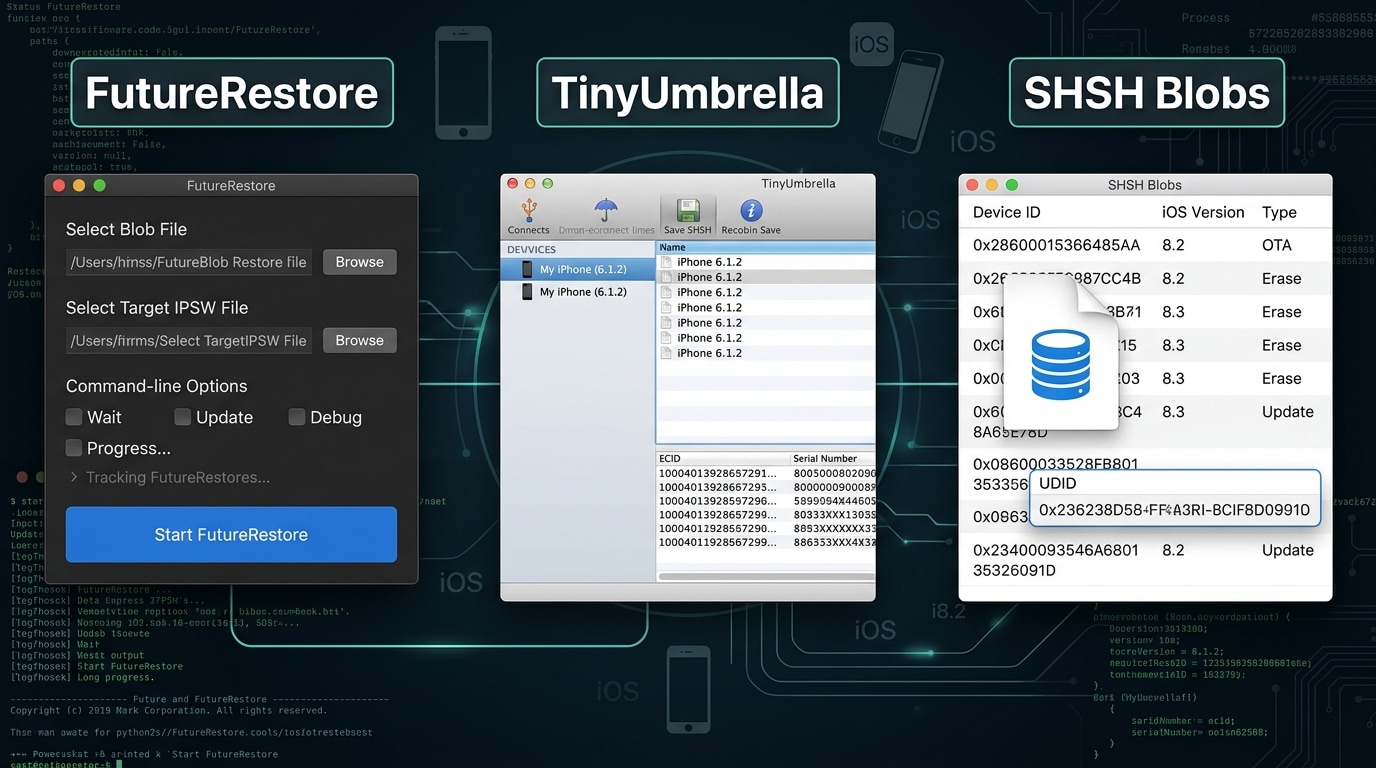Screen dimensions: 1376x768
Task: Select the ECID row 10004013928667295...
Action: 765,487
